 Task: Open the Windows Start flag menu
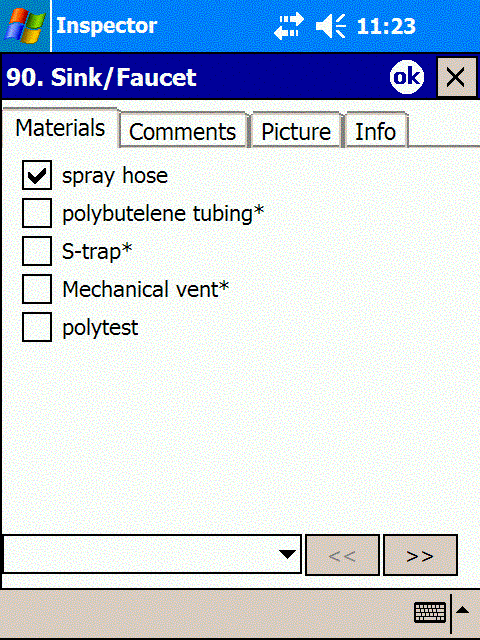(x=24, y=25)
